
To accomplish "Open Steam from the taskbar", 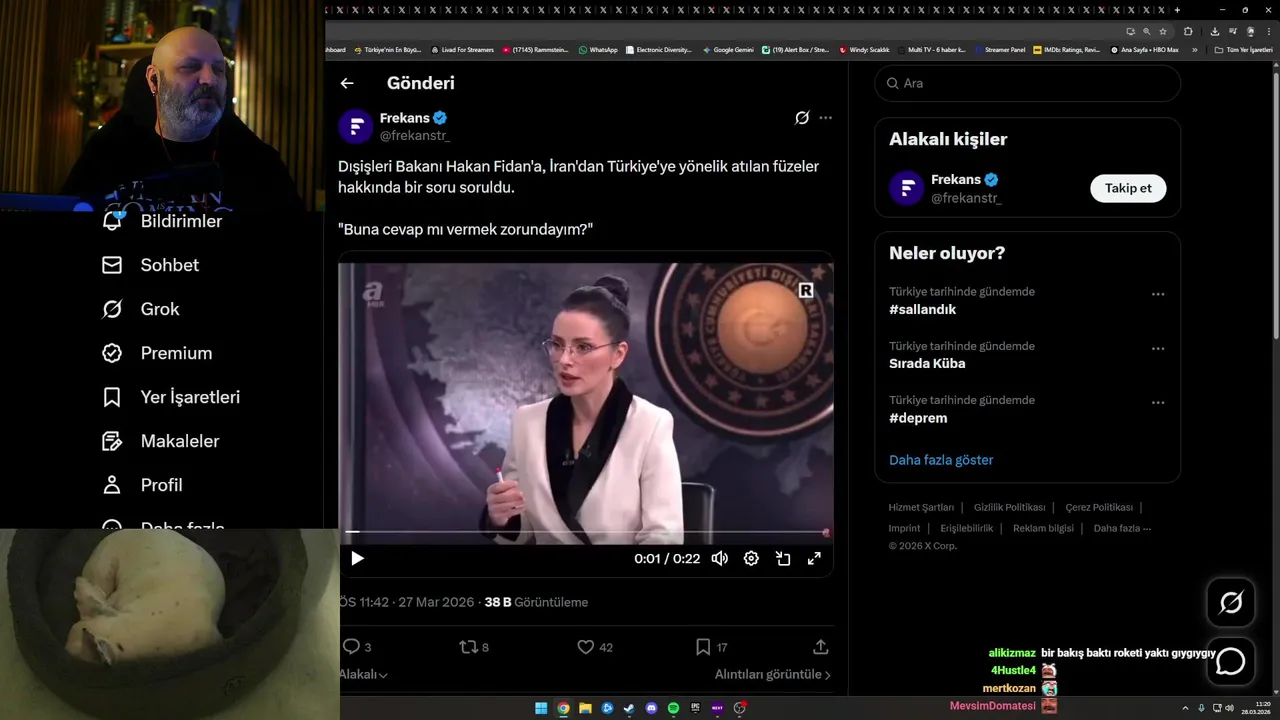I will point(629,708).
